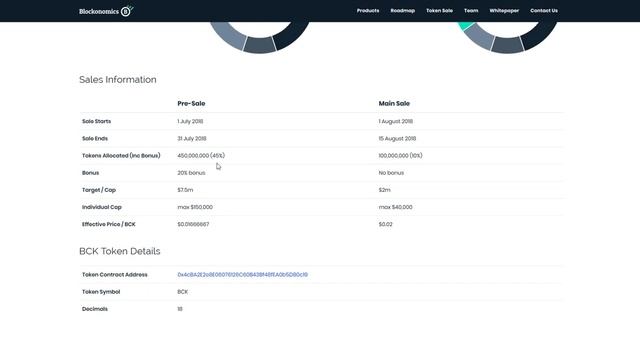Screen dimensions: 640x360
Task: Click the Bonus row label
Action: click(90, 173)
